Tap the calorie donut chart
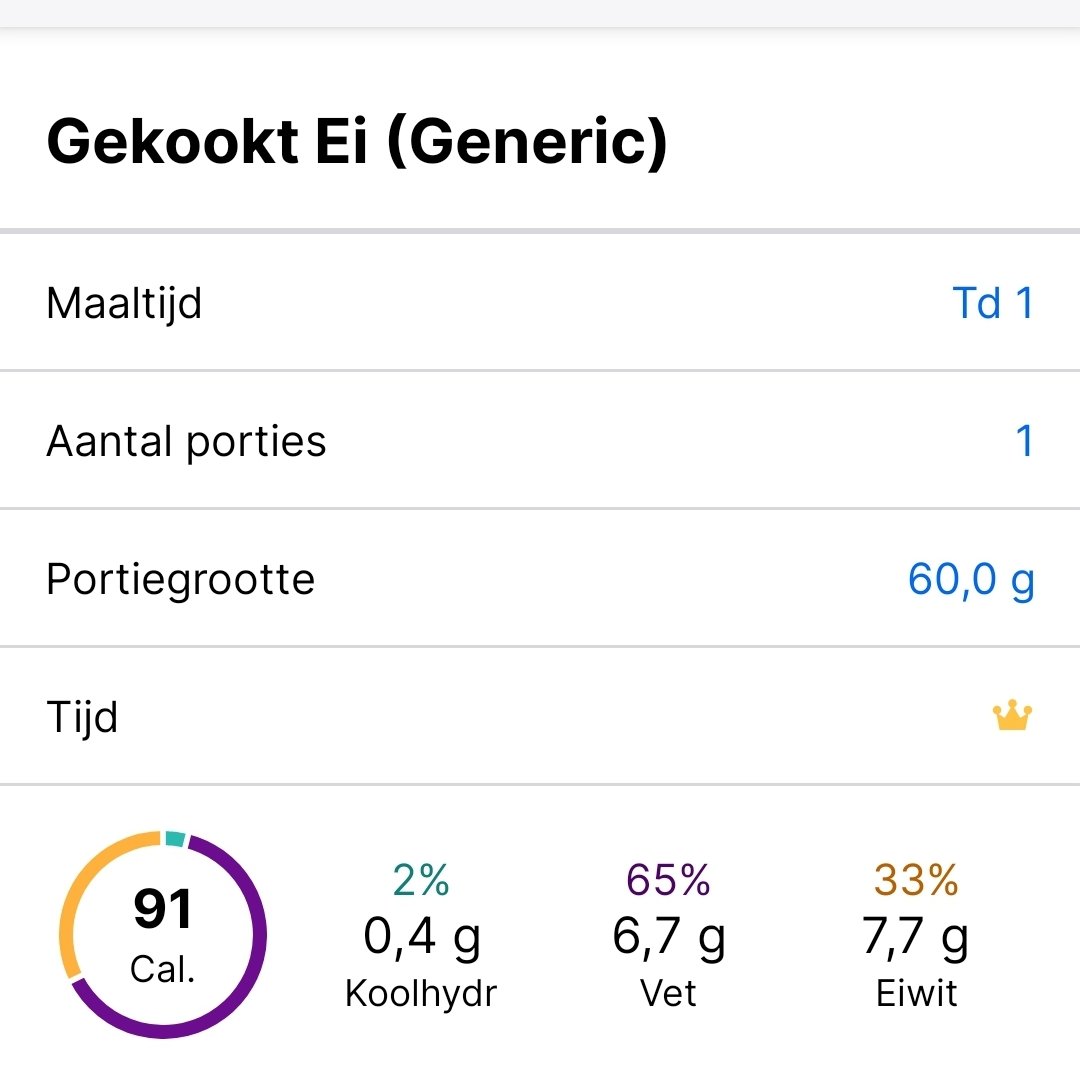 tap(163, 935)
